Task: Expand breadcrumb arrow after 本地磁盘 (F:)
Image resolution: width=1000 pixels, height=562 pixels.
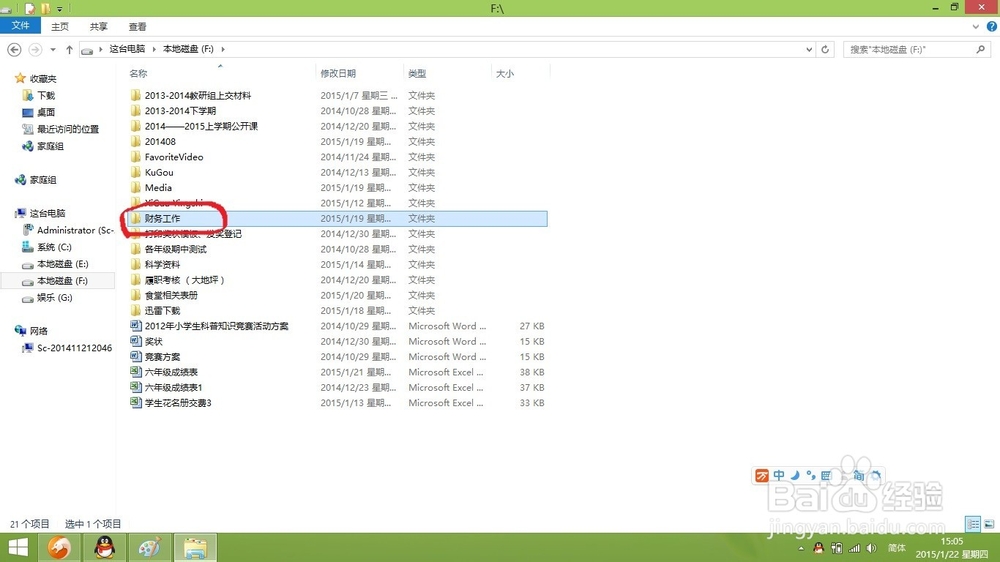Action: [223, 49]
